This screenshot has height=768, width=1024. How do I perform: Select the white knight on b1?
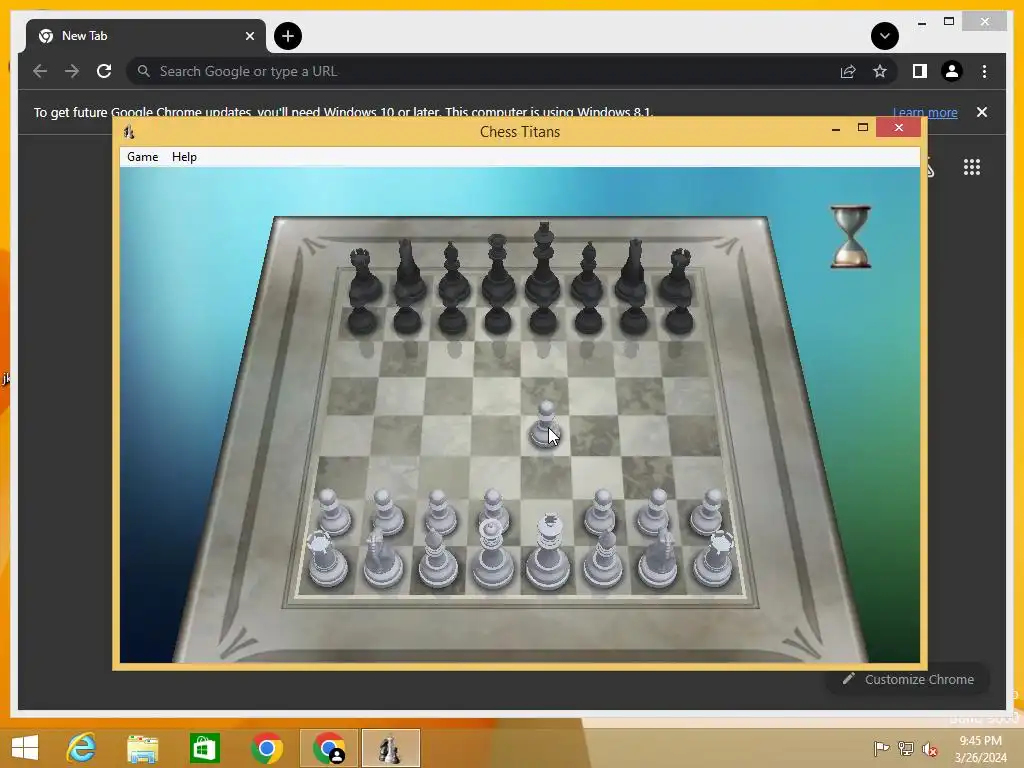[x=383, y=560]
